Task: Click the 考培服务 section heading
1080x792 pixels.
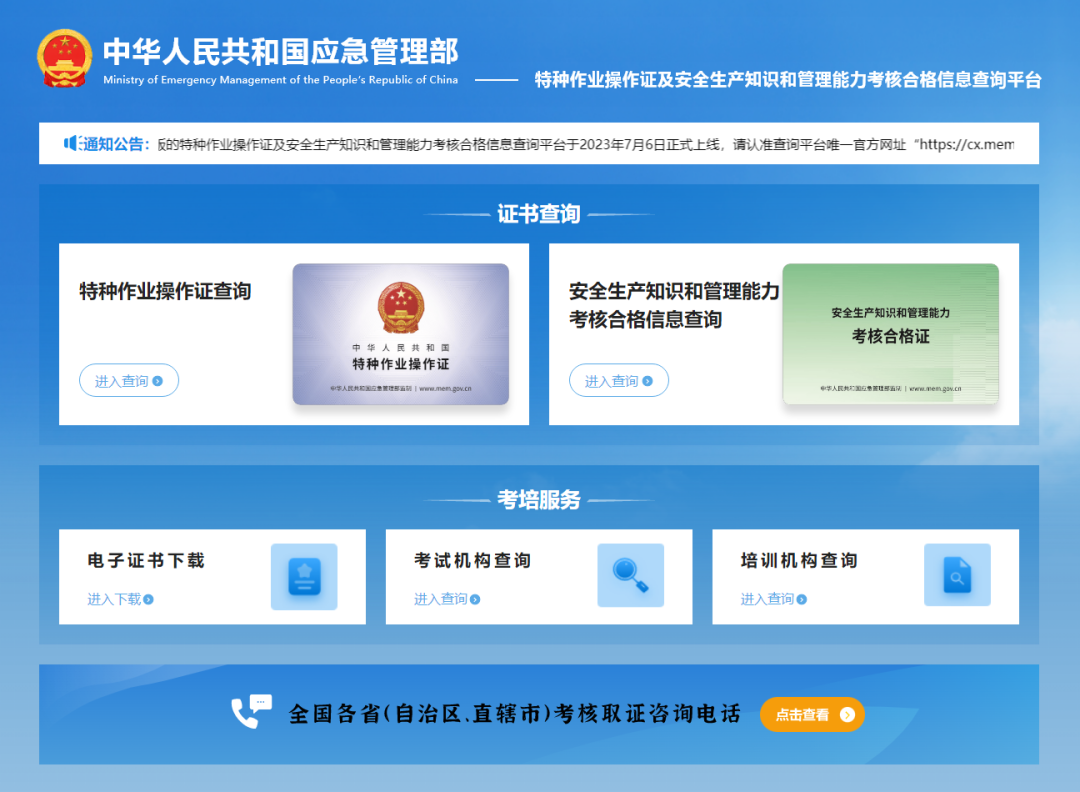Action: coord(539,499)
